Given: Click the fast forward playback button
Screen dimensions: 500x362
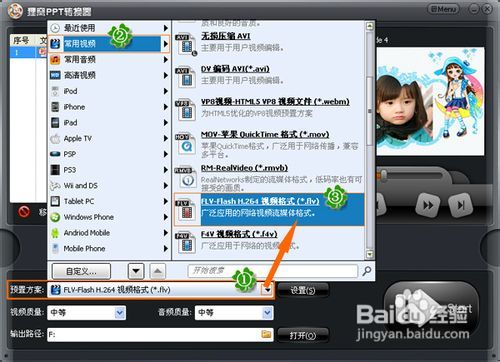Looking at the screenshot, I should (x=428, y=205).
